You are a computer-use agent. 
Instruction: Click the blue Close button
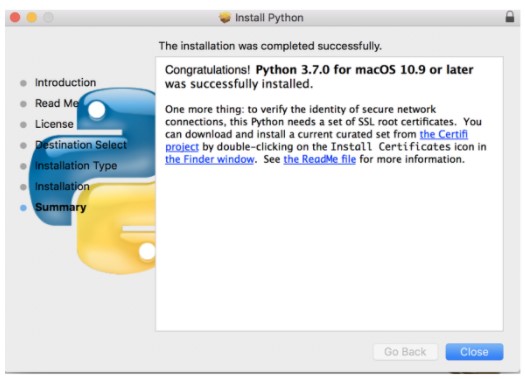pyautogui.click(x=474, y=352)
